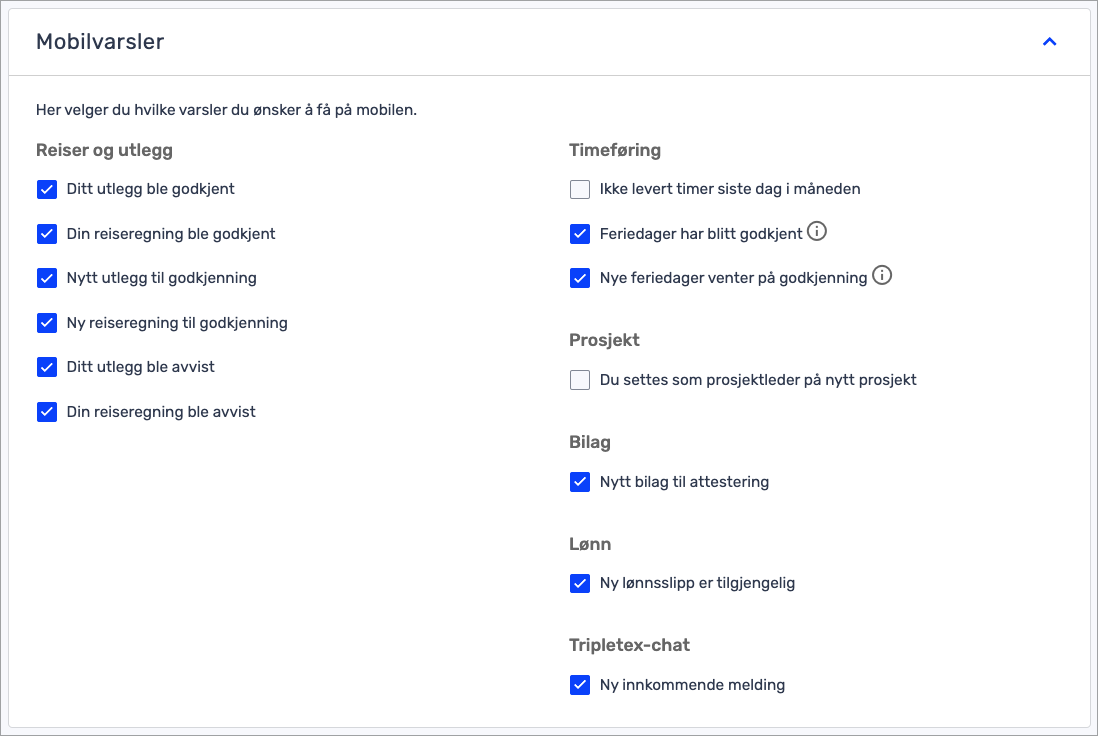Click the Ny lønnsslipp er tilgjengelig label

click(x=697, y=583)
